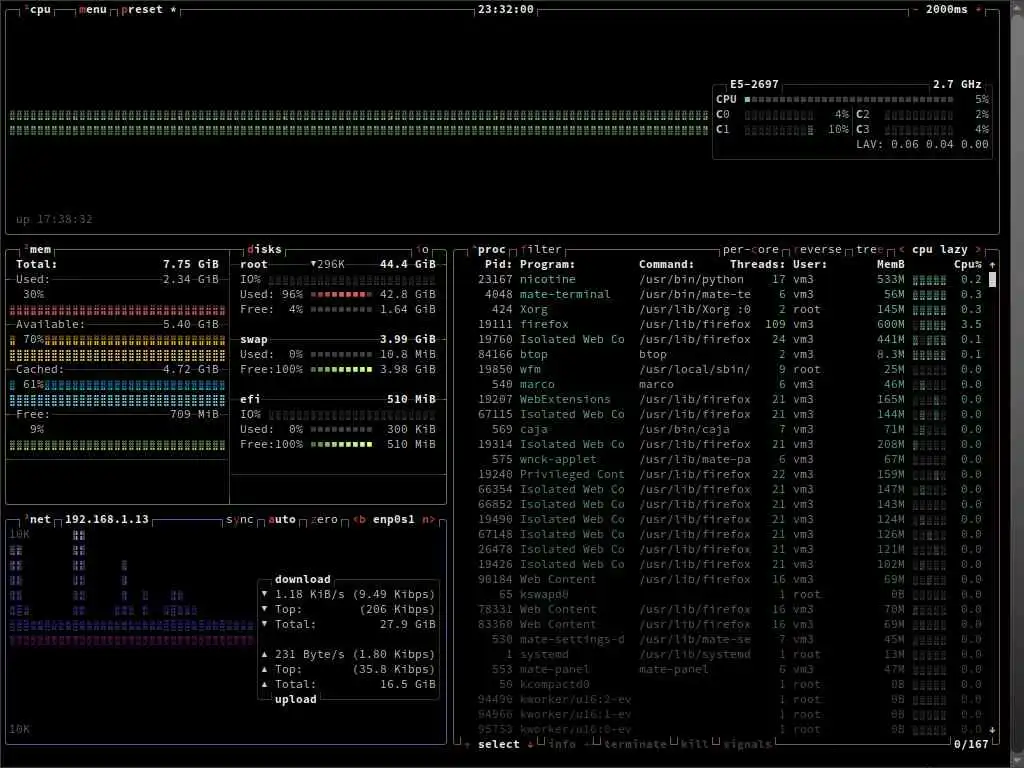Click the 0/167 process counter
The width and height of the screenshot is (1024, 768).
pos(971,744)
